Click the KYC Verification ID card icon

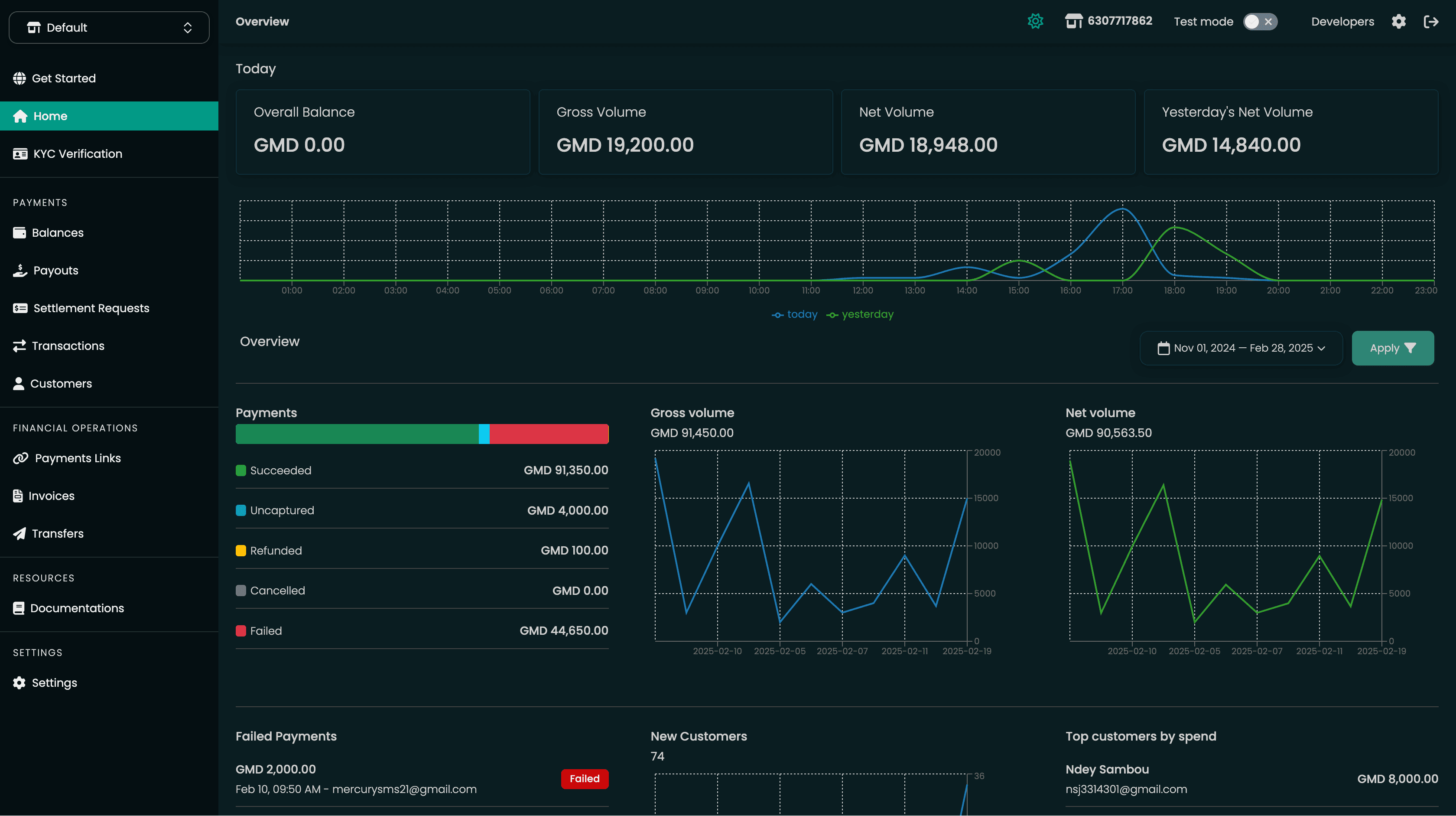[x=20, y=154]
